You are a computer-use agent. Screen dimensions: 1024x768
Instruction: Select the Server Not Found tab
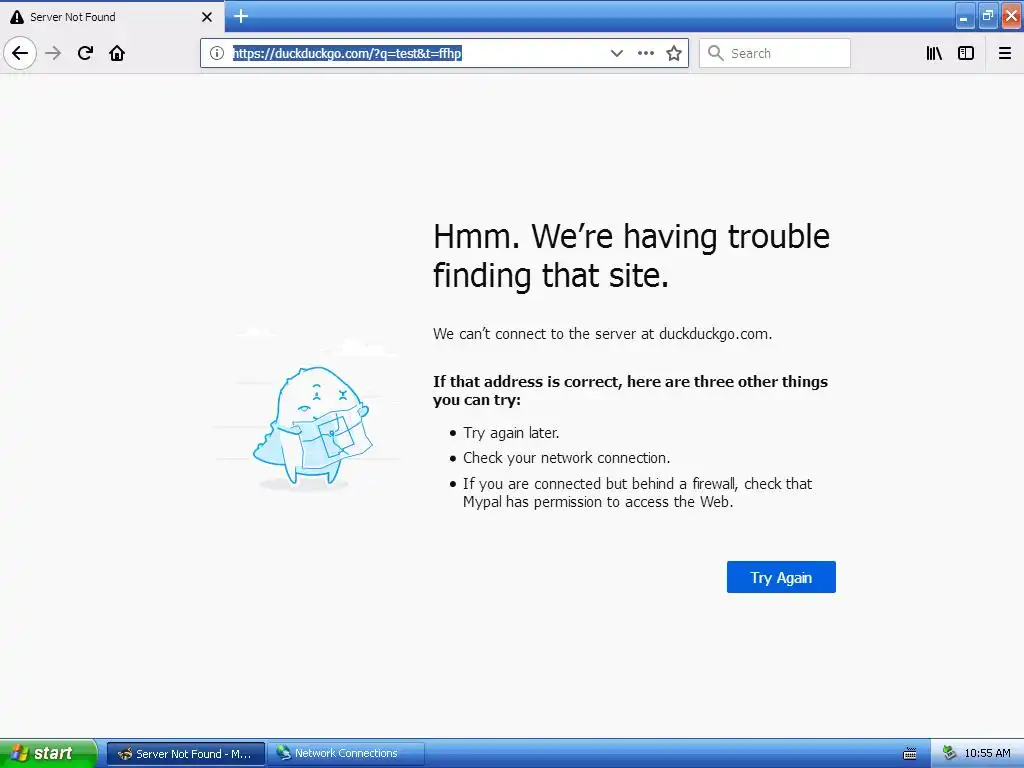coord(112,16)
